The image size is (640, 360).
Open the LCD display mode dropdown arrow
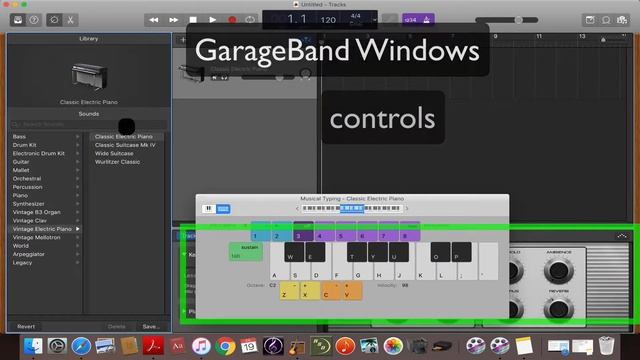374,20
